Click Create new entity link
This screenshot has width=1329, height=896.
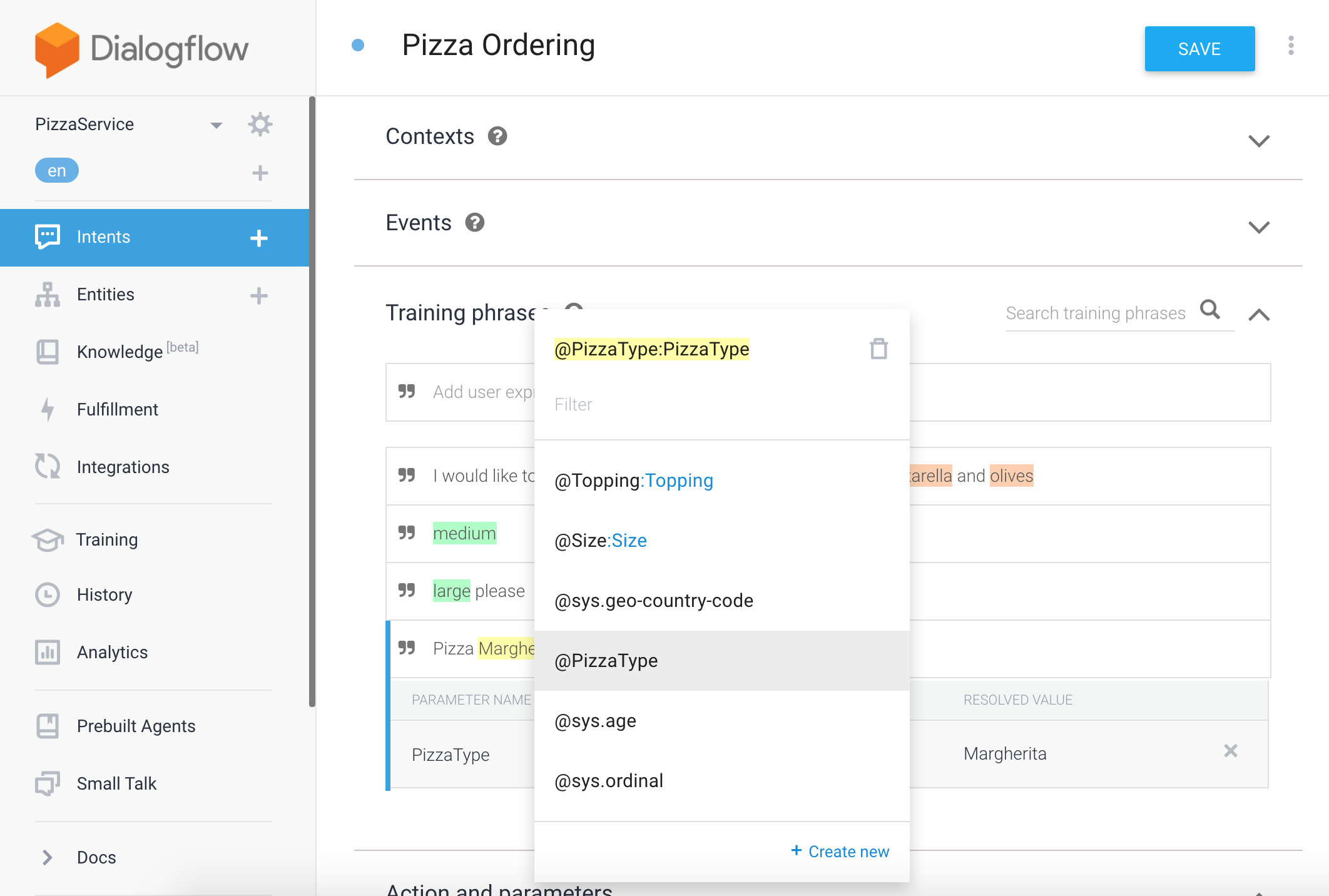click(840, 851)
